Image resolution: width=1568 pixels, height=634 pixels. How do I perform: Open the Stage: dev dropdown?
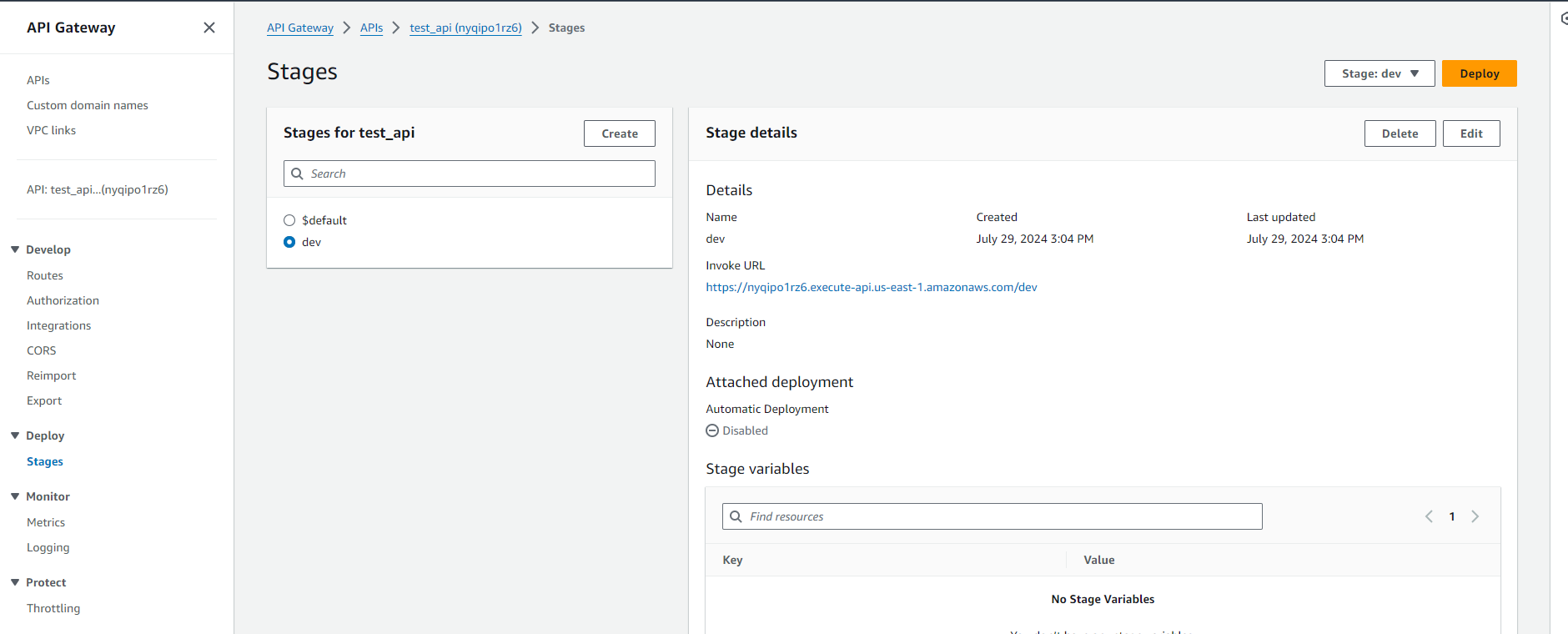[1379, 73]
